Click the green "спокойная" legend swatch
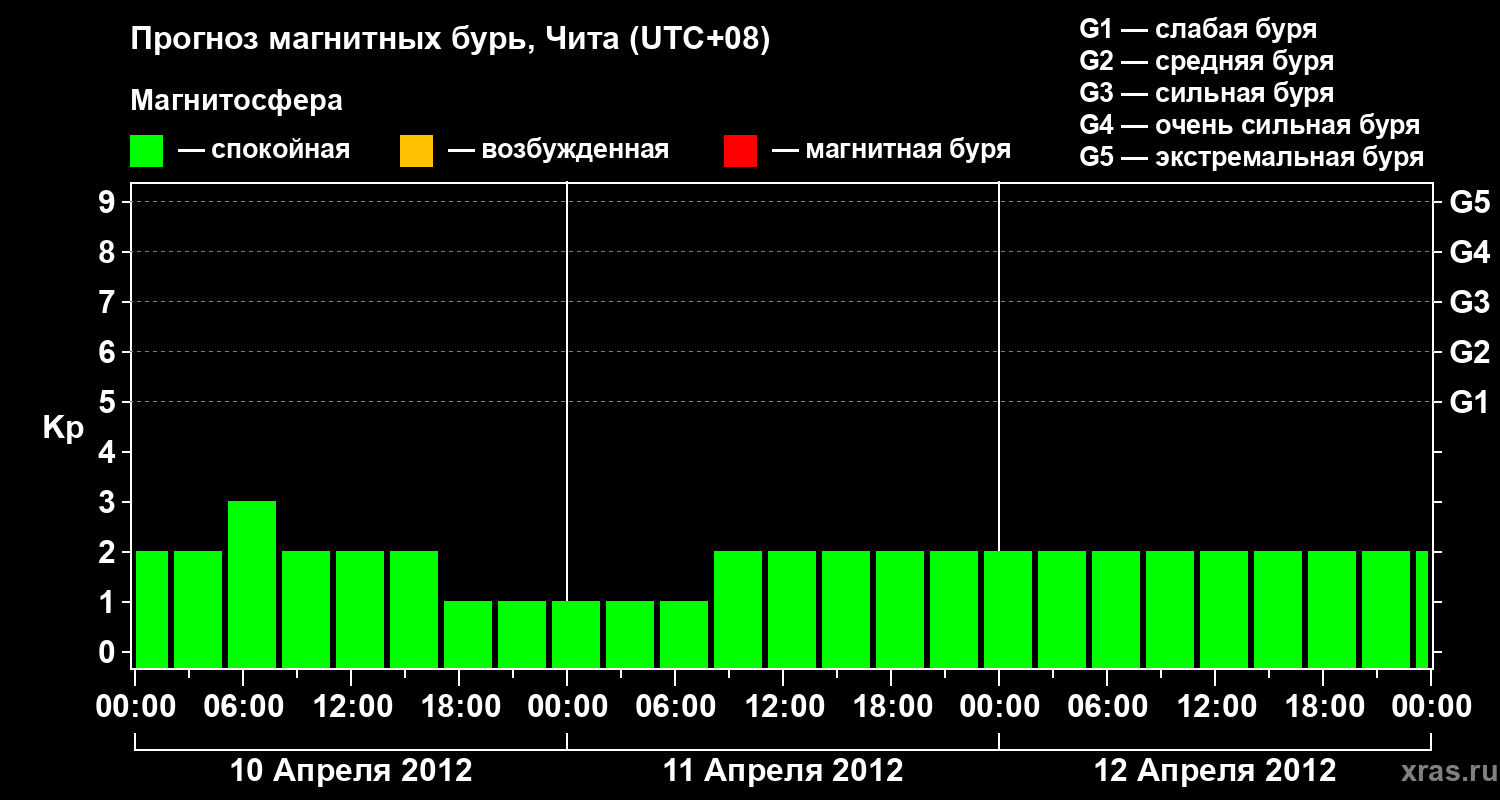Viewport: 1500px width, 800px height. pyautogui.click(x=147, y=151)
